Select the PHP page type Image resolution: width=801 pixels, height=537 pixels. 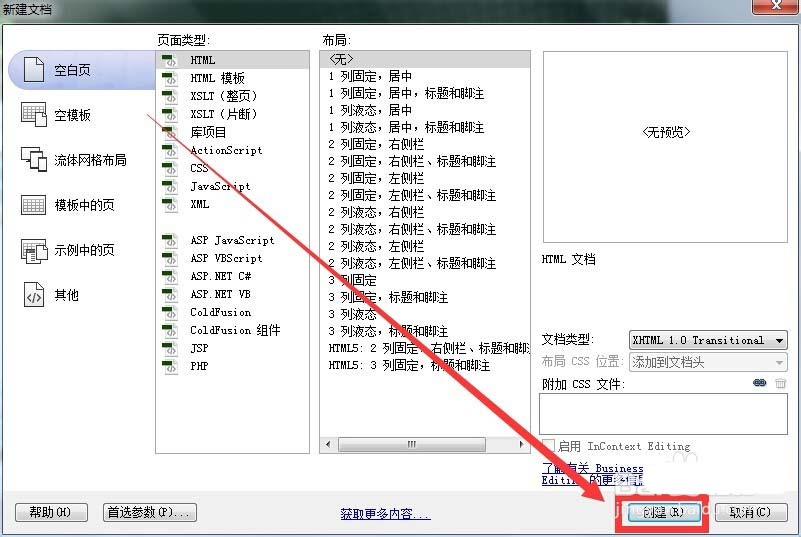pyautogui.click(x=199, y=366)
